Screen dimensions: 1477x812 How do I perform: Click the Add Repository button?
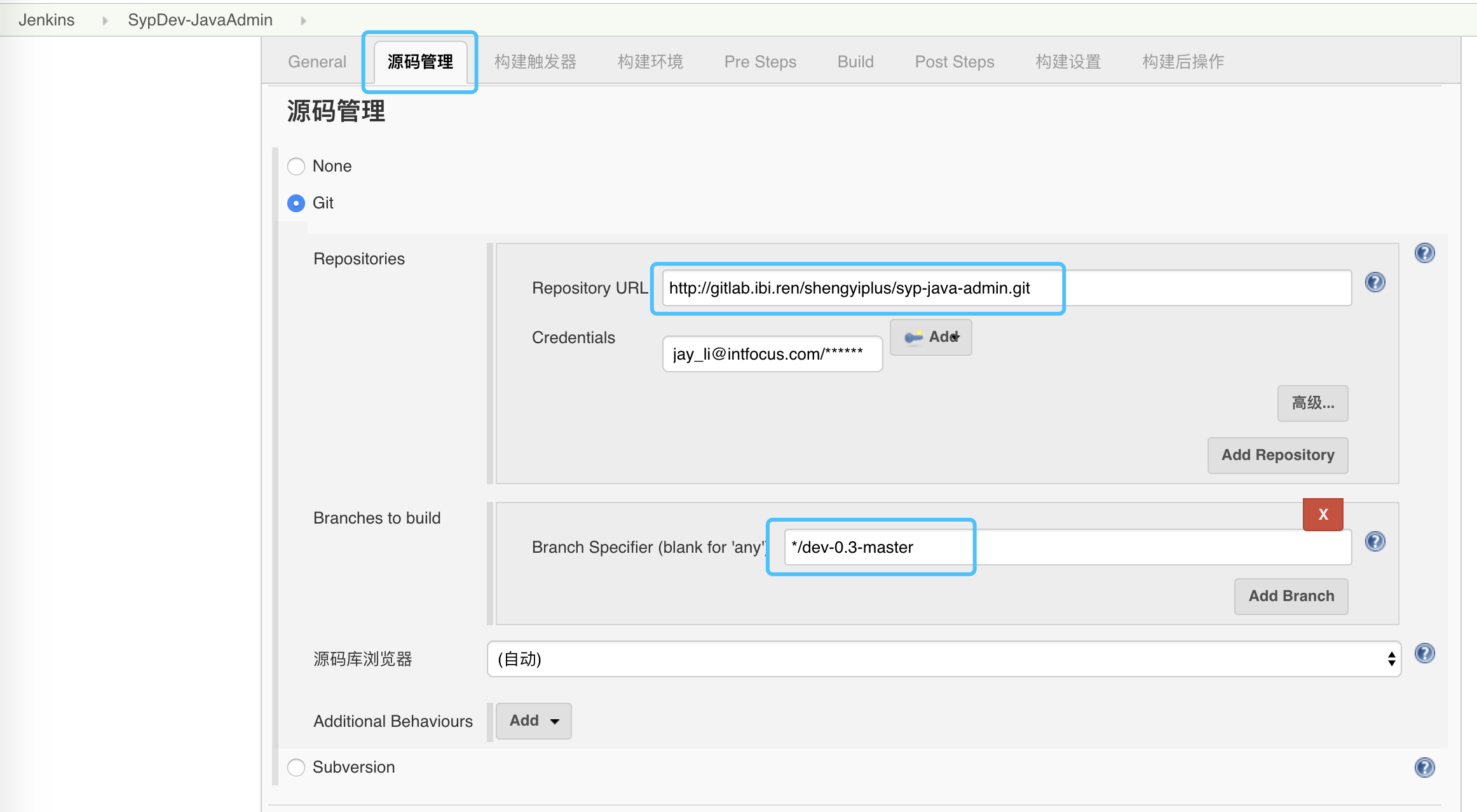(1277, 455)
